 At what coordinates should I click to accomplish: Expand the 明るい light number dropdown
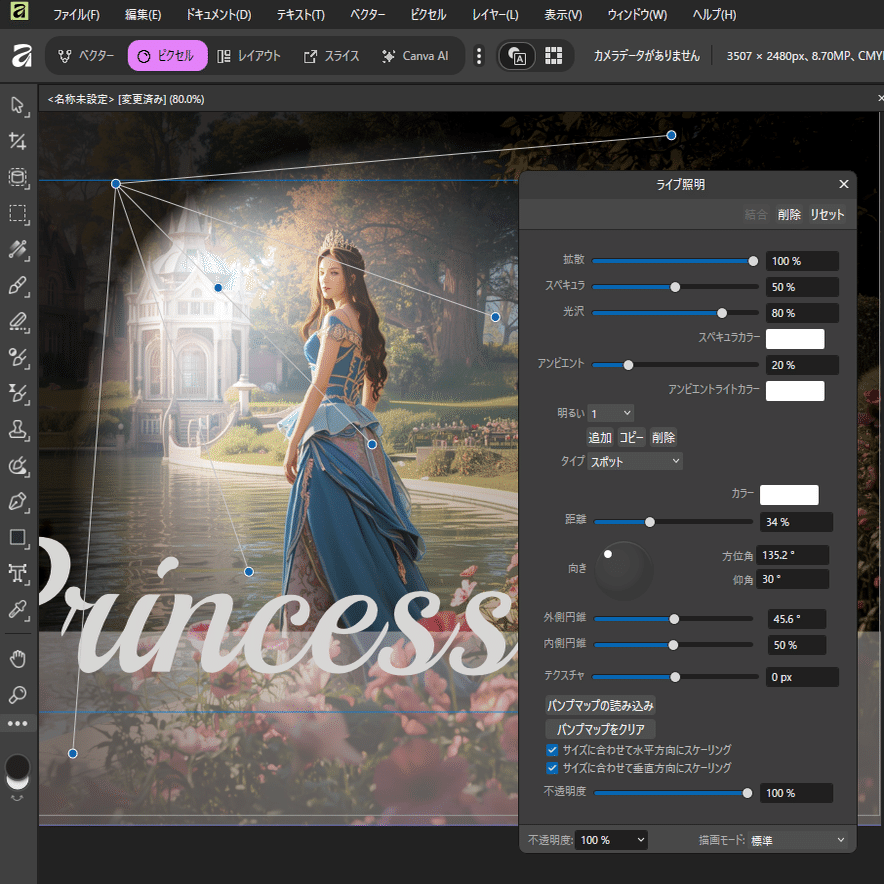[611, 413]
